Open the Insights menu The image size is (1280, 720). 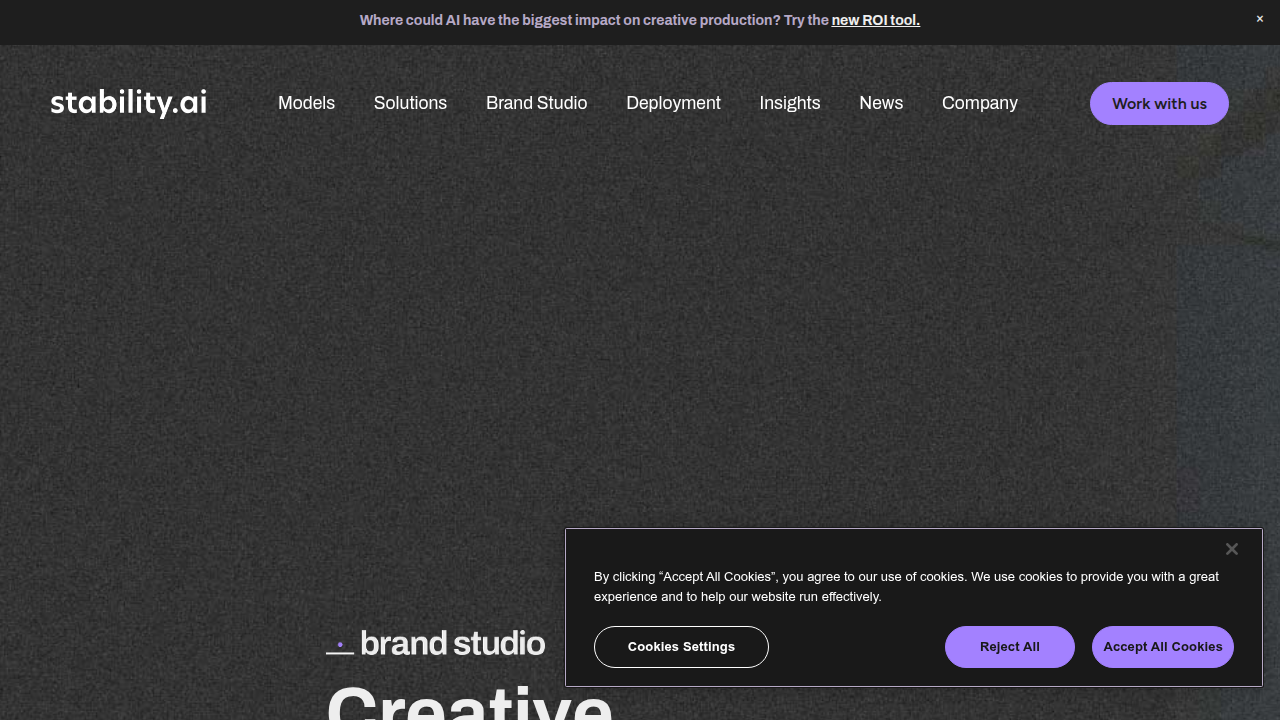790,103
